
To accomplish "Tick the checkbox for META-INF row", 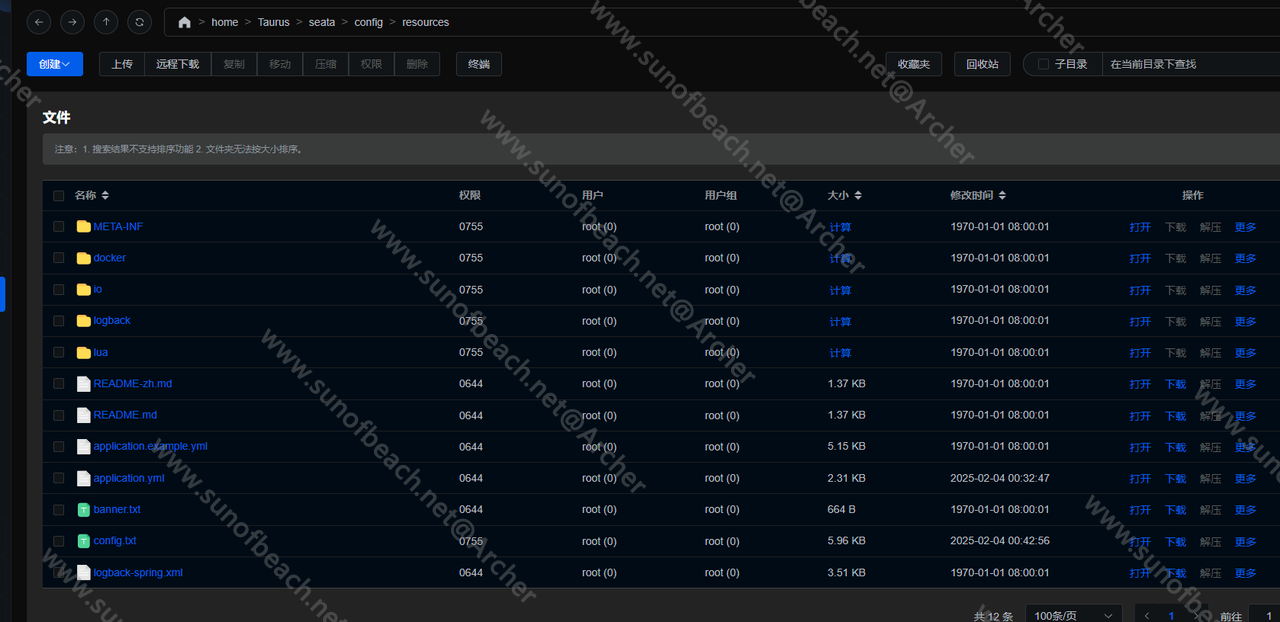I will tap(59, 227).
